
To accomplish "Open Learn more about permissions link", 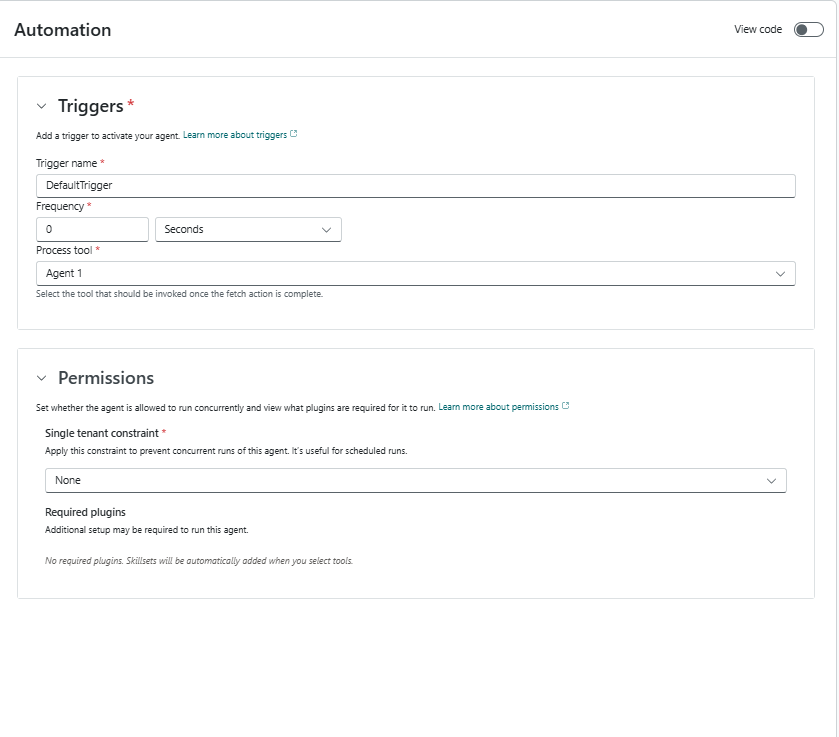I will (498, 407).
